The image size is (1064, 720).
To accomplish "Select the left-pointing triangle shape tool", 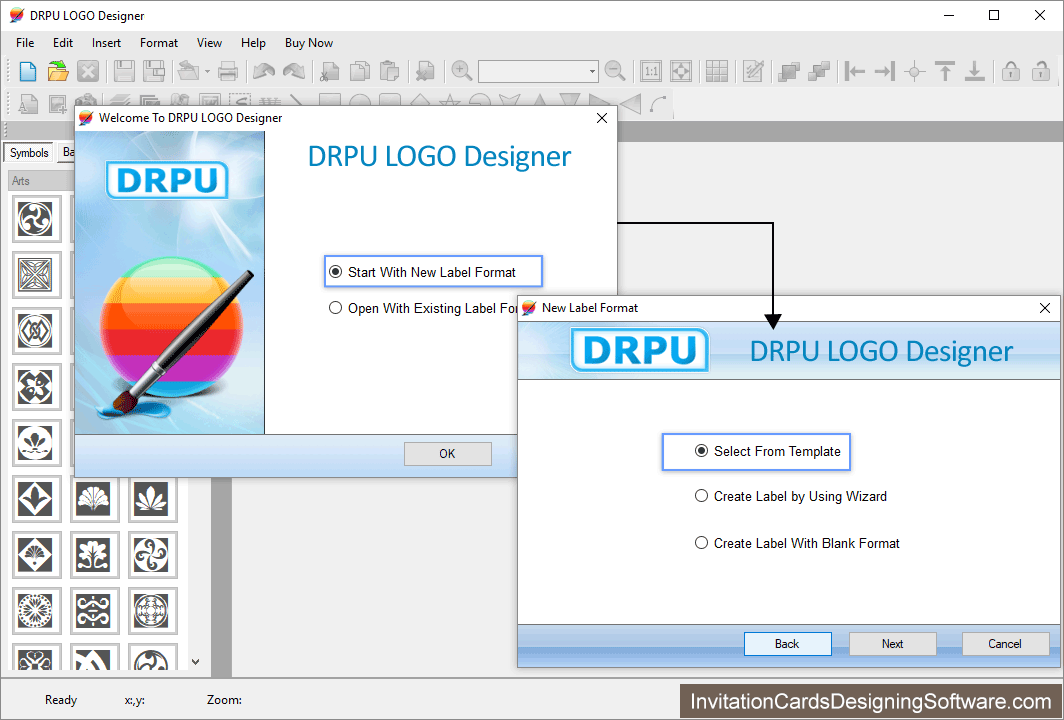I will pos(630,104).
